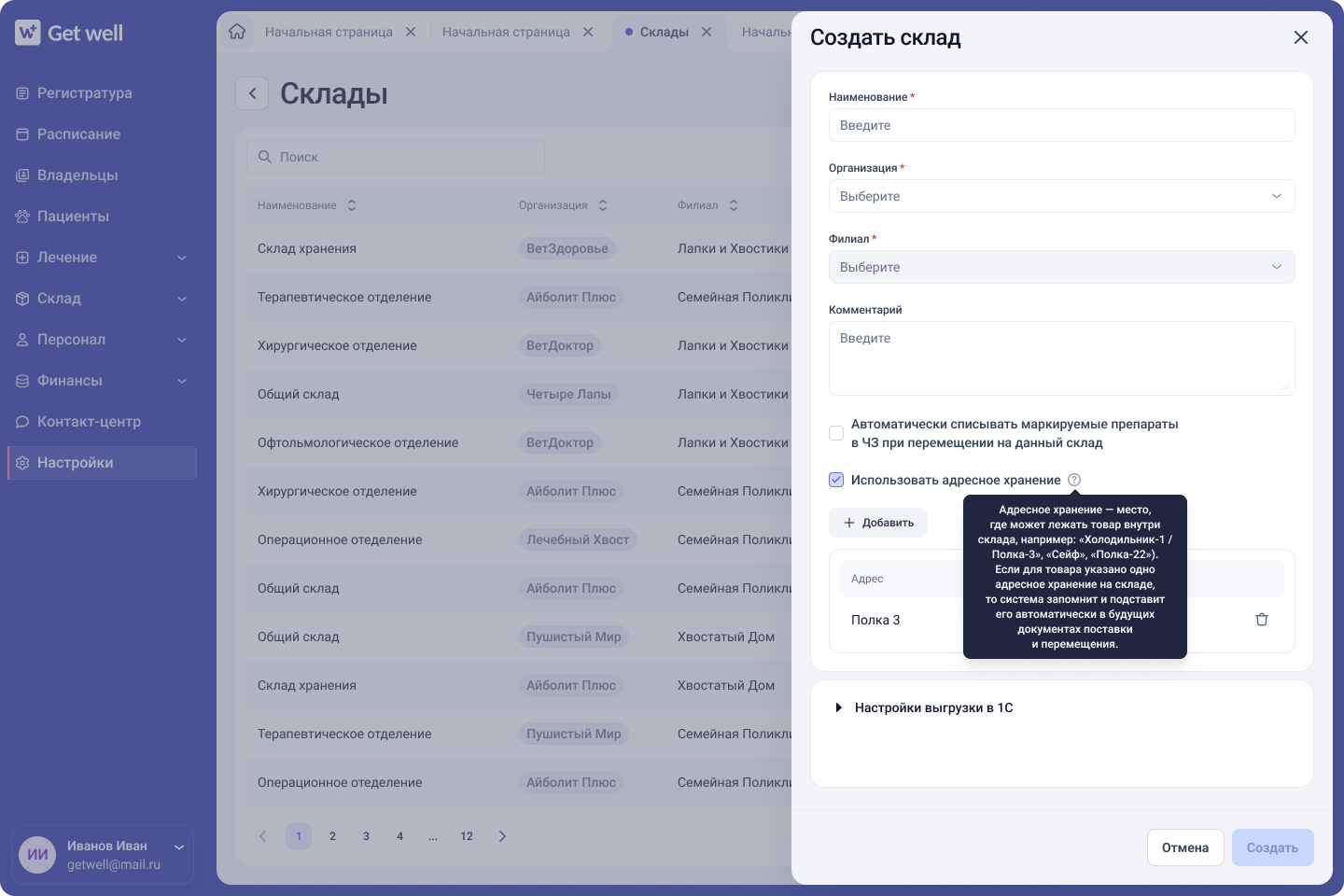Select page 1 in pagination

coord(299,836)
